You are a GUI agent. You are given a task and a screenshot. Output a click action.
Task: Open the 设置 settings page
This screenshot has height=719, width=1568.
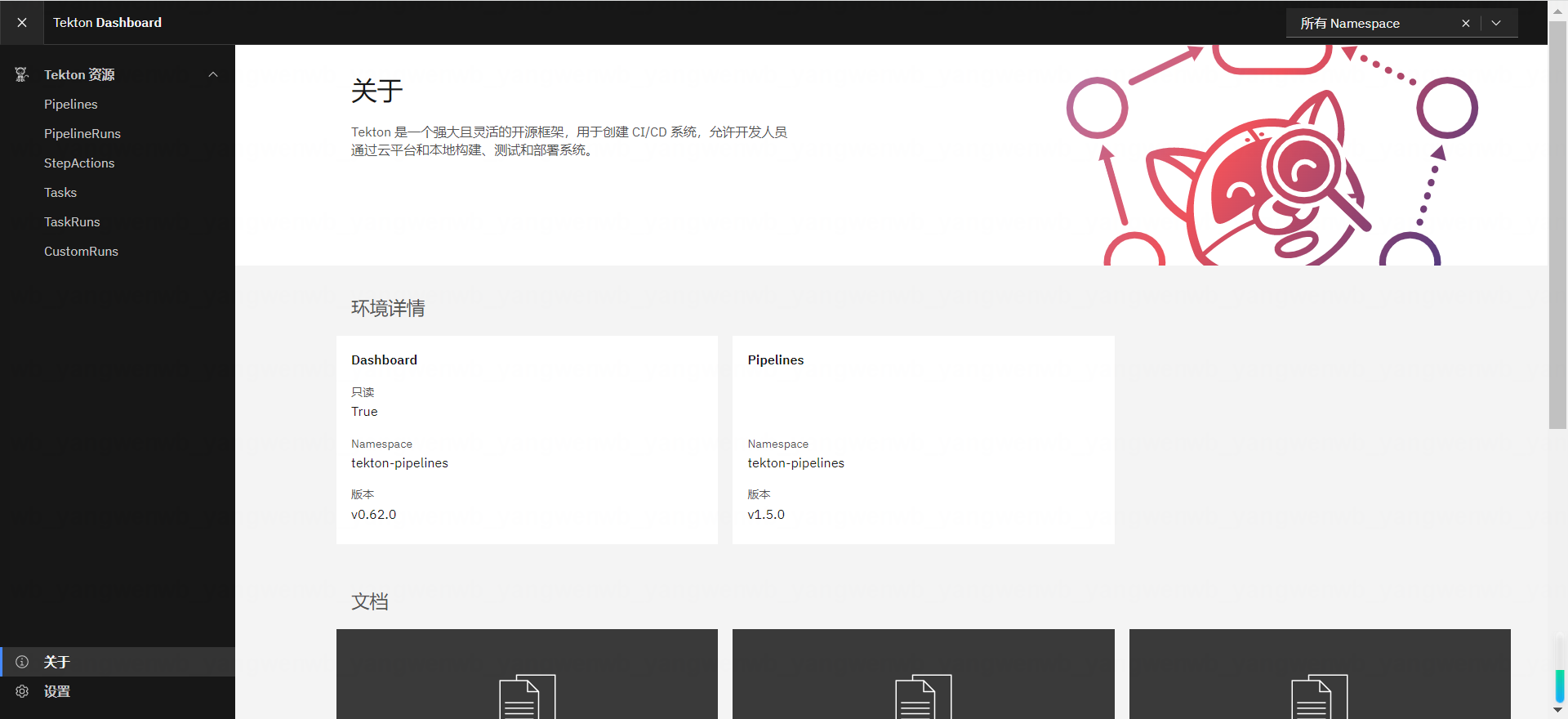pyautogui.click(x=57, y=691)
